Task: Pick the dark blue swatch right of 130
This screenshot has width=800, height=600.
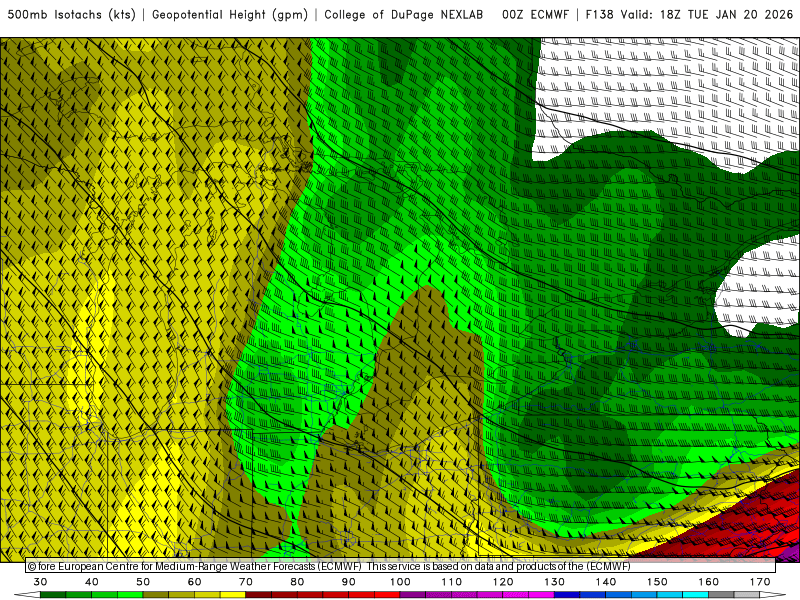Action: click(567, 595)
